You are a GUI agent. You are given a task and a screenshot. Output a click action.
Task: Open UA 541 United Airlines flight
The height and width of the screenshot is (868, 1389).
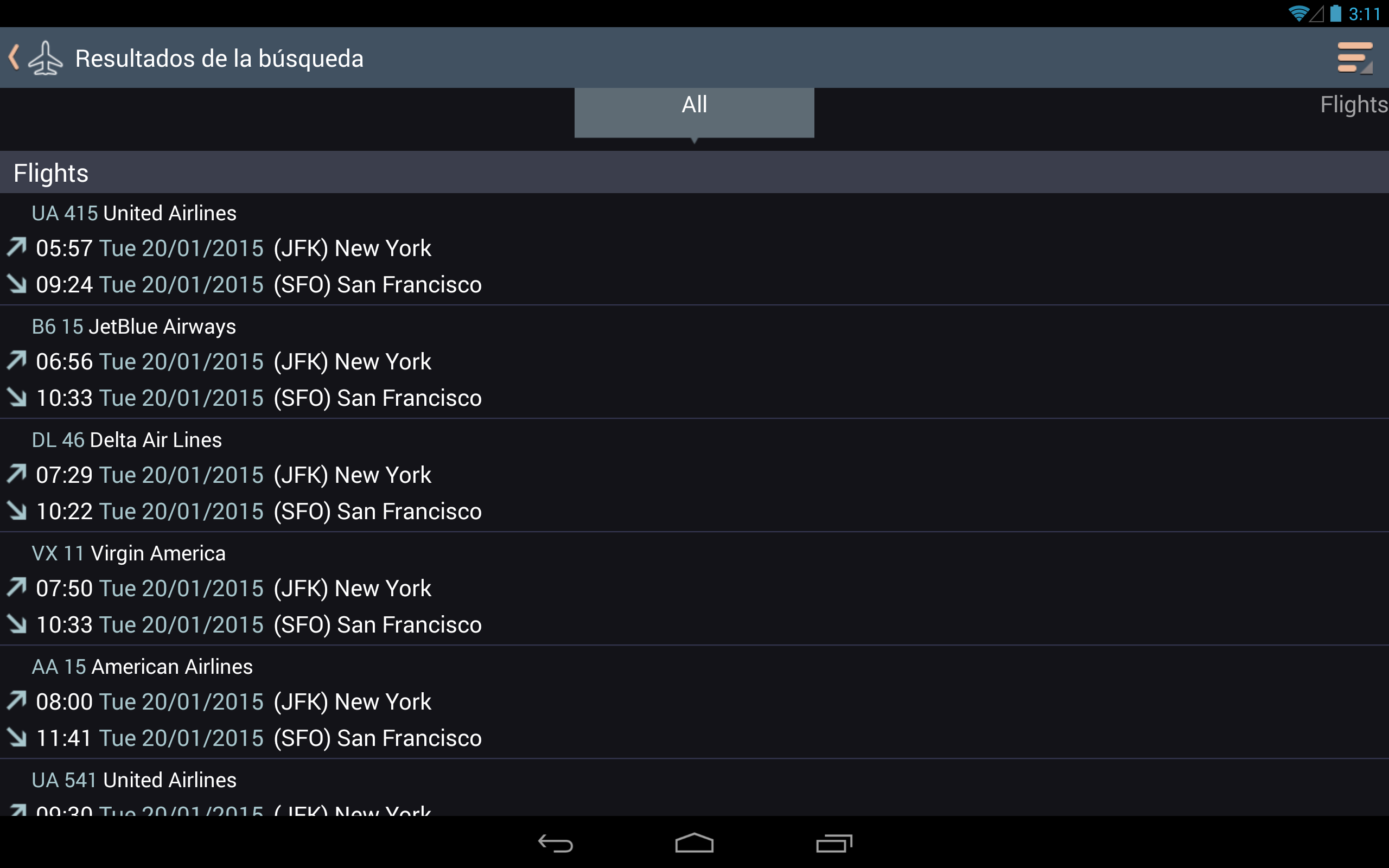[694, 788]
